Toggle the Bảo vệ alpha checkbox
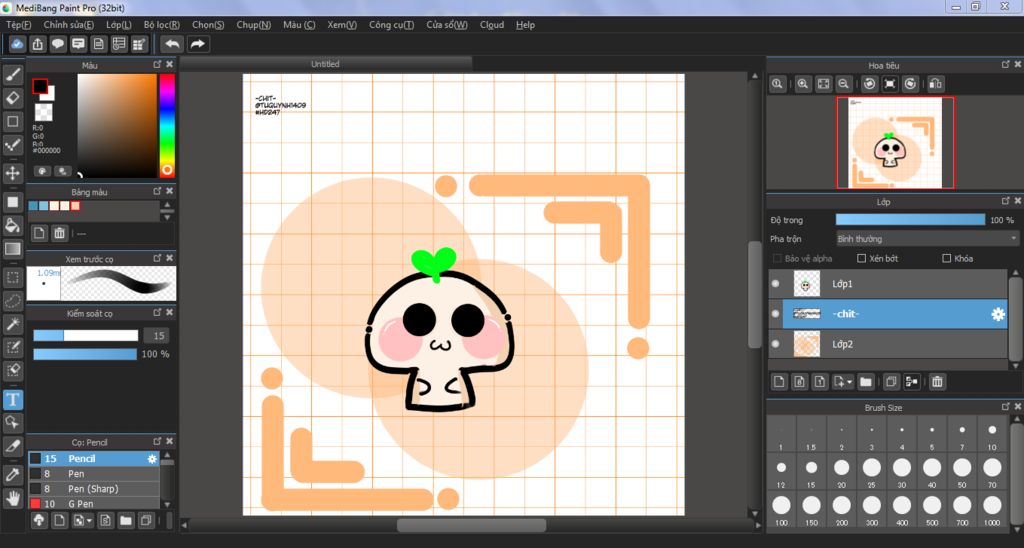This screenshot has width=1024, height=548. [777, 259]
